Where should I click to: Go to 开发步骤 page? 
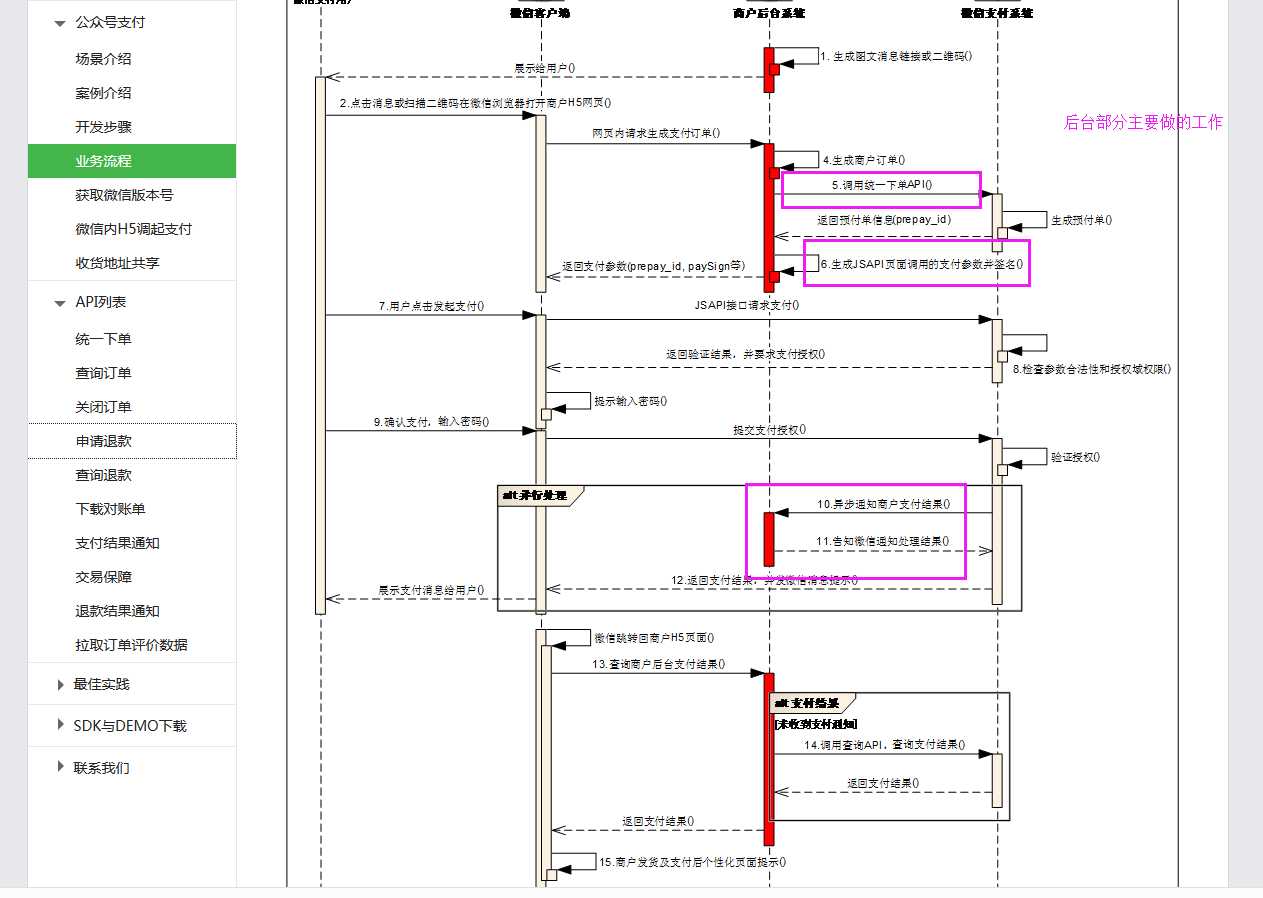[x=103, y=127]
